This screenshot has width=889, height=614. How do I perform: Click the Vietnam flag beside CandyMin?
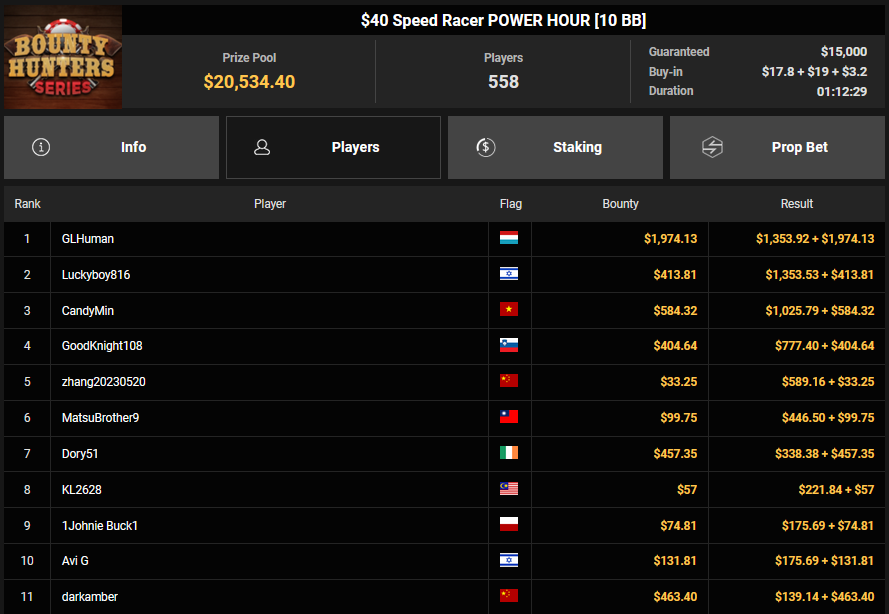[x=509, y=310]
